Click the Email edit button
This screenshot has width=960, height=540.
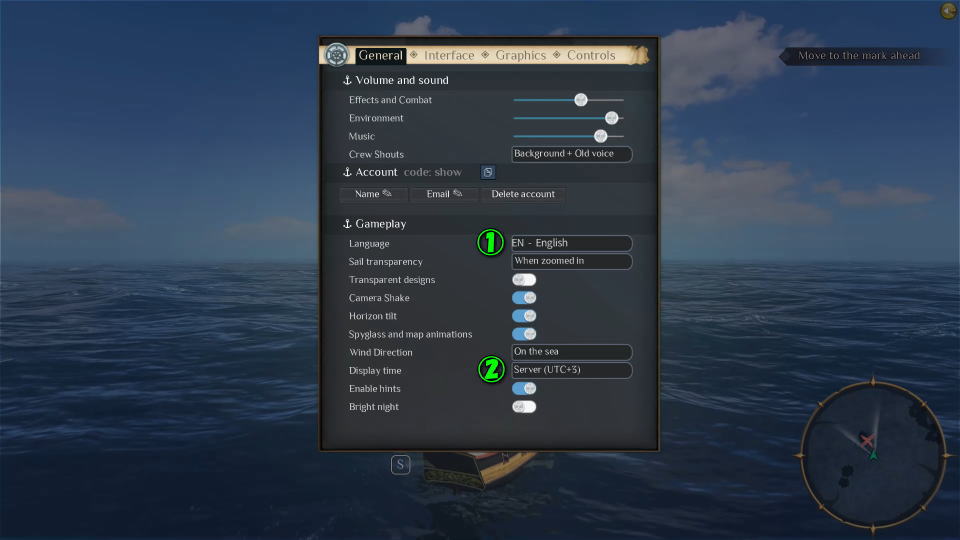[x=444, y=194]
